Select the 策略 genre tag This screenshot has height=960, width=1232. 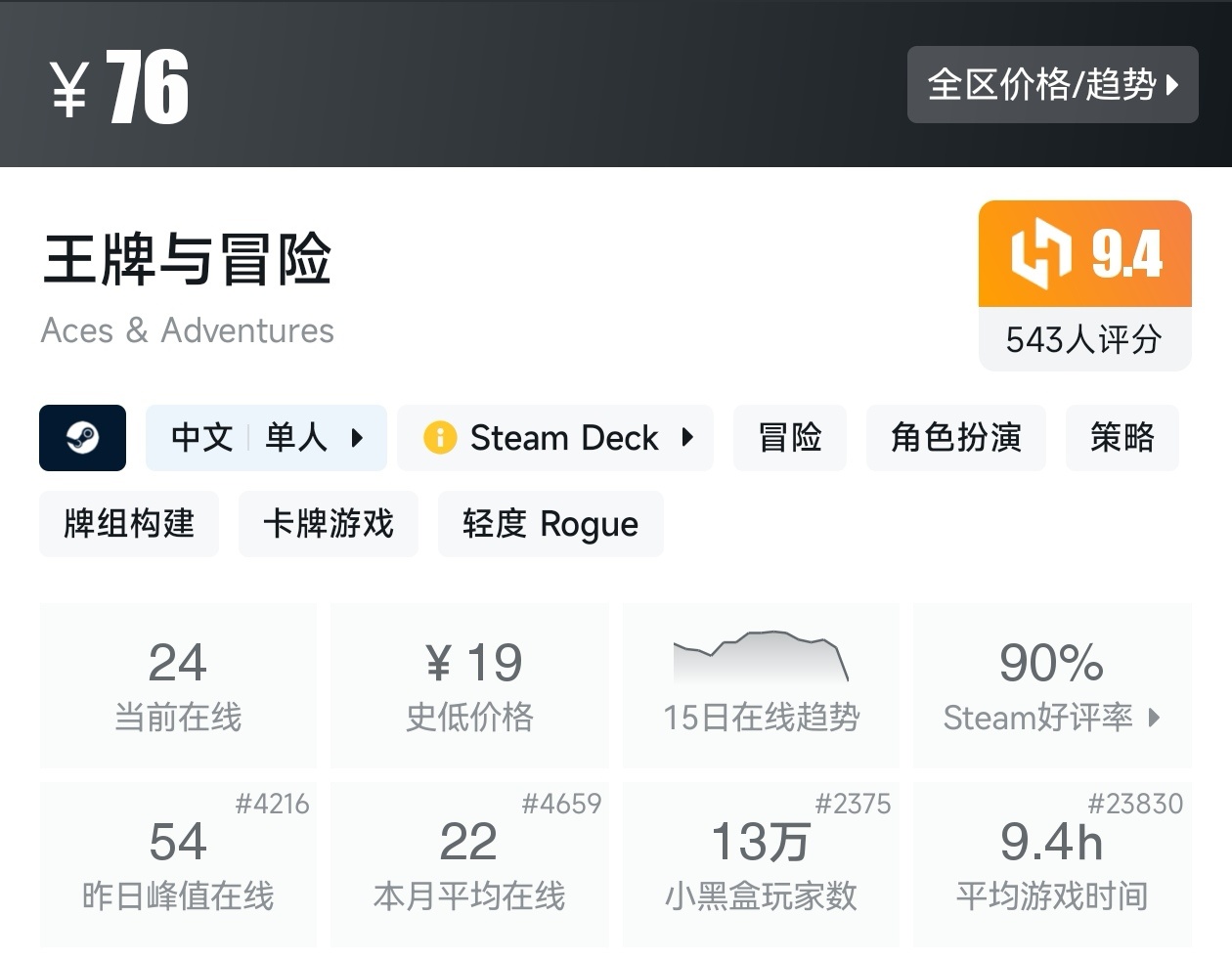click(1122, 438)
